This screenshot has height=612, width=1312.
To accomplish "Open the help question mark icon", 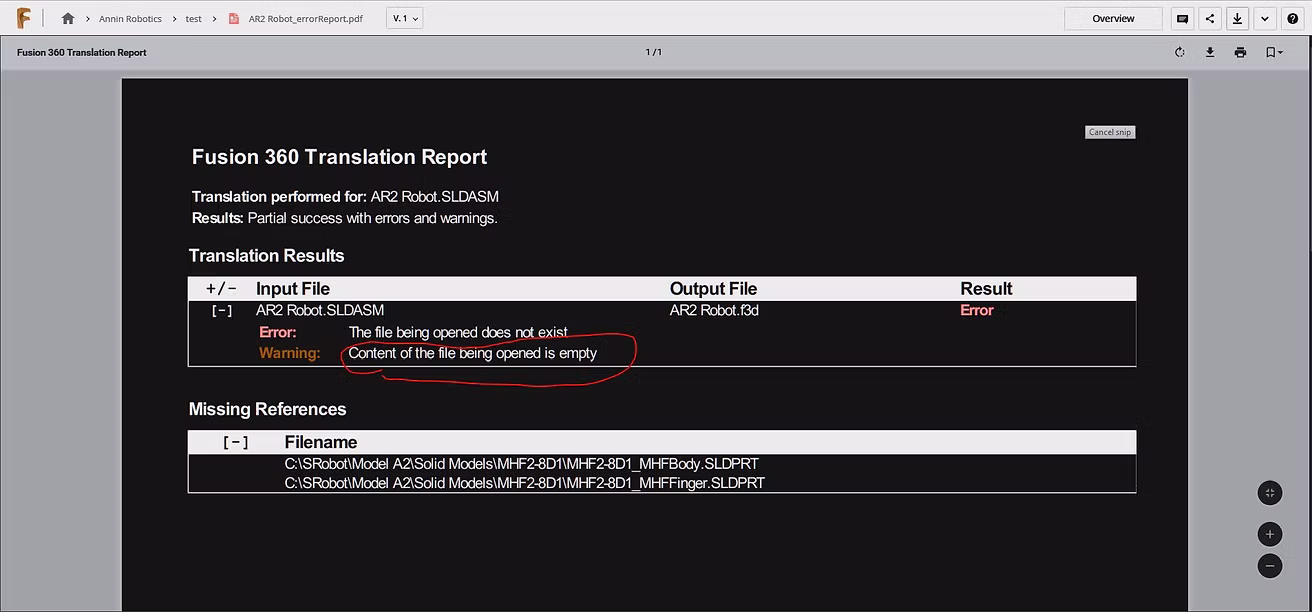I will point(1293,19).
